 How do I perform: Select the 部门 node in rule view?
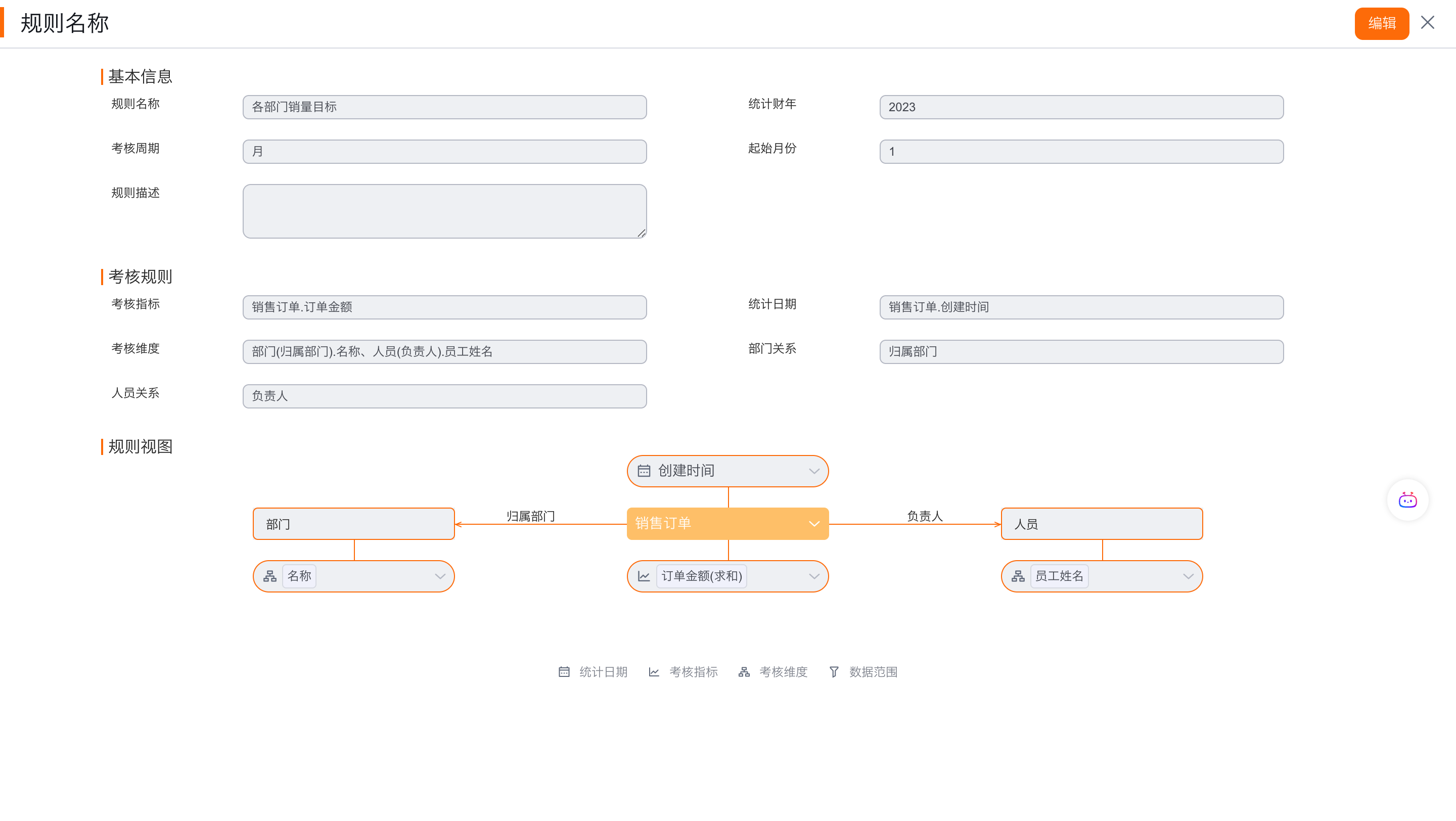click(354, 523)
